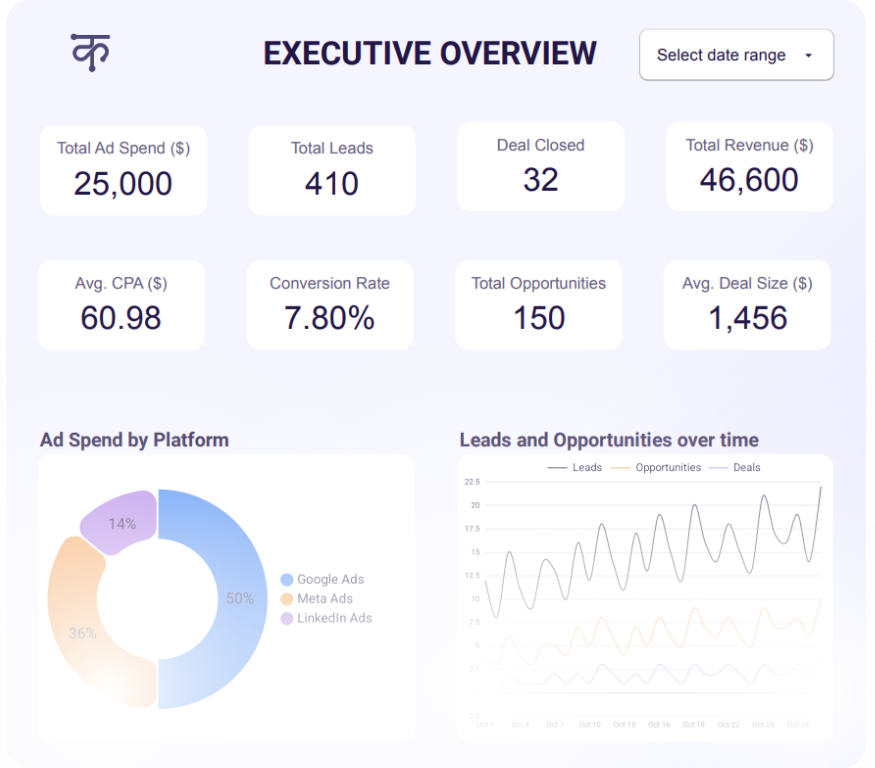Click the Total Ad Spend scorecard
The height and width of the screenshot is (768, 875).
(123, 170)
